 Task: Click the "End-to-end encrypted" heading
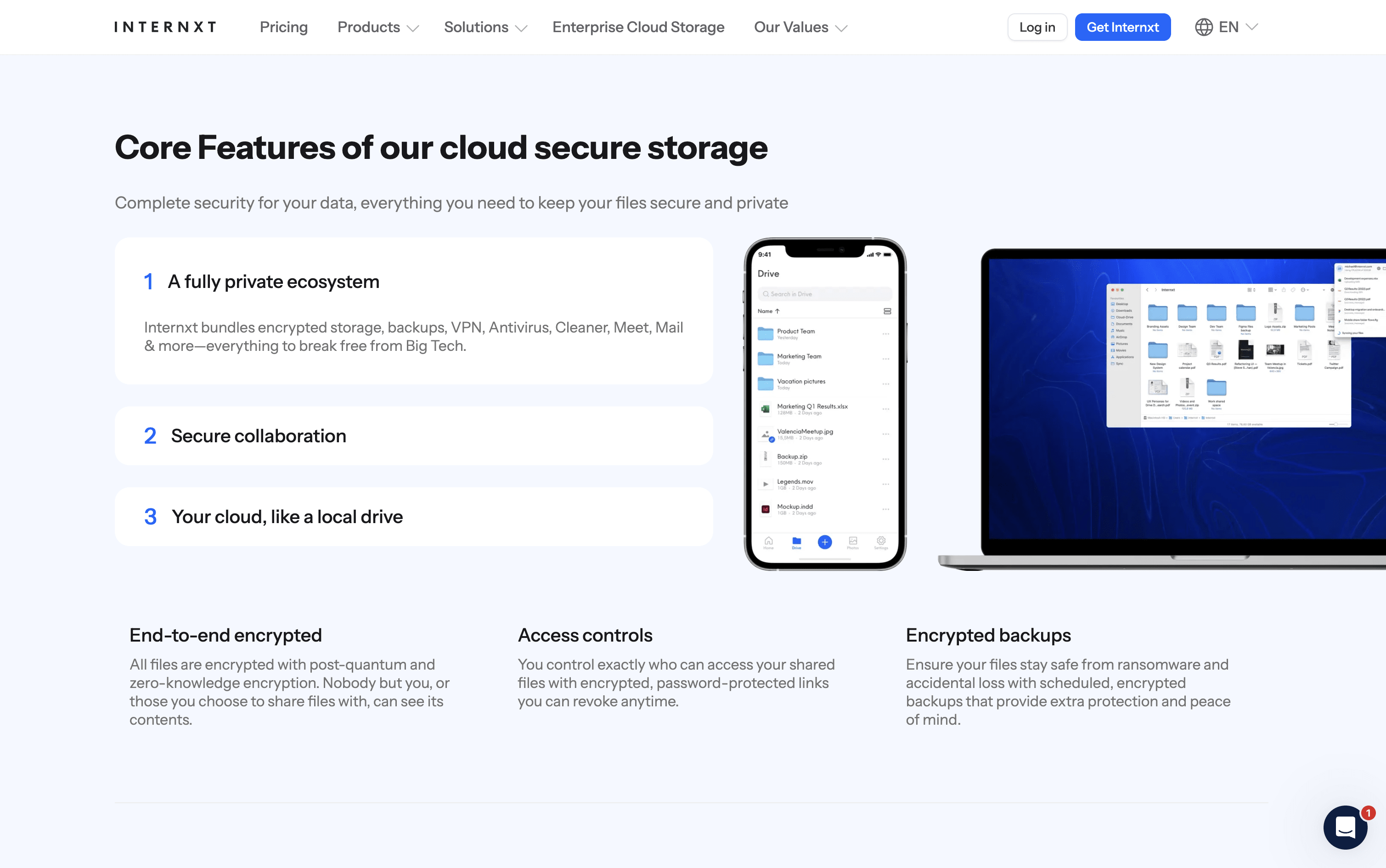click(225, 636)
